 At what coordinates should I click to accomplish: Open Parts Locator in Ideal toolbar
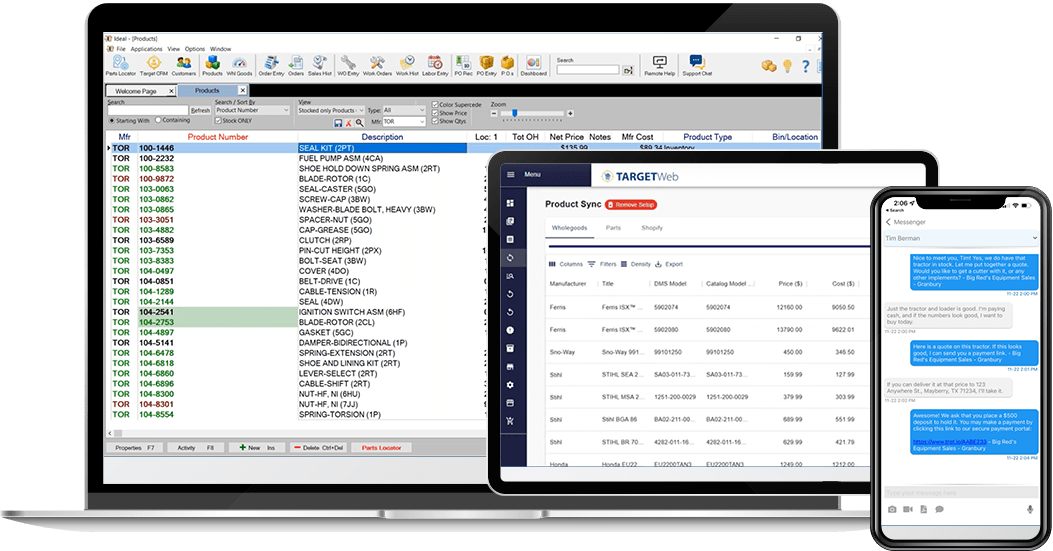[120, 66]
